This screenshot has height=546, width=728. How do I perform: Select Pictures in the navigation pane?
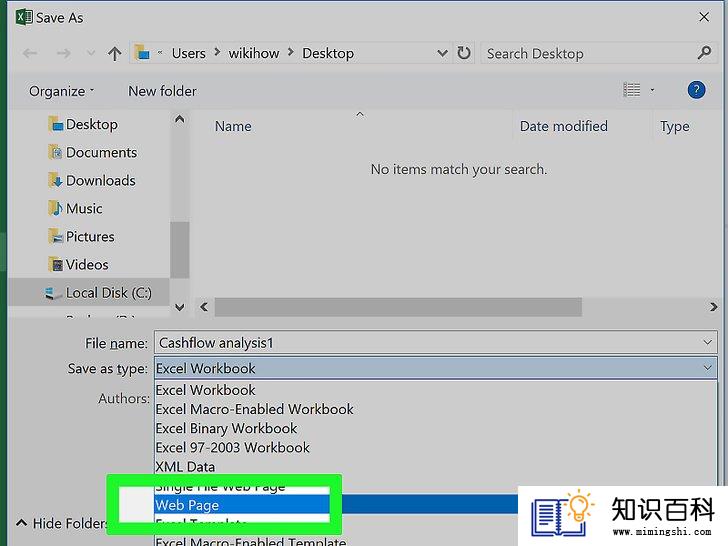81,236
